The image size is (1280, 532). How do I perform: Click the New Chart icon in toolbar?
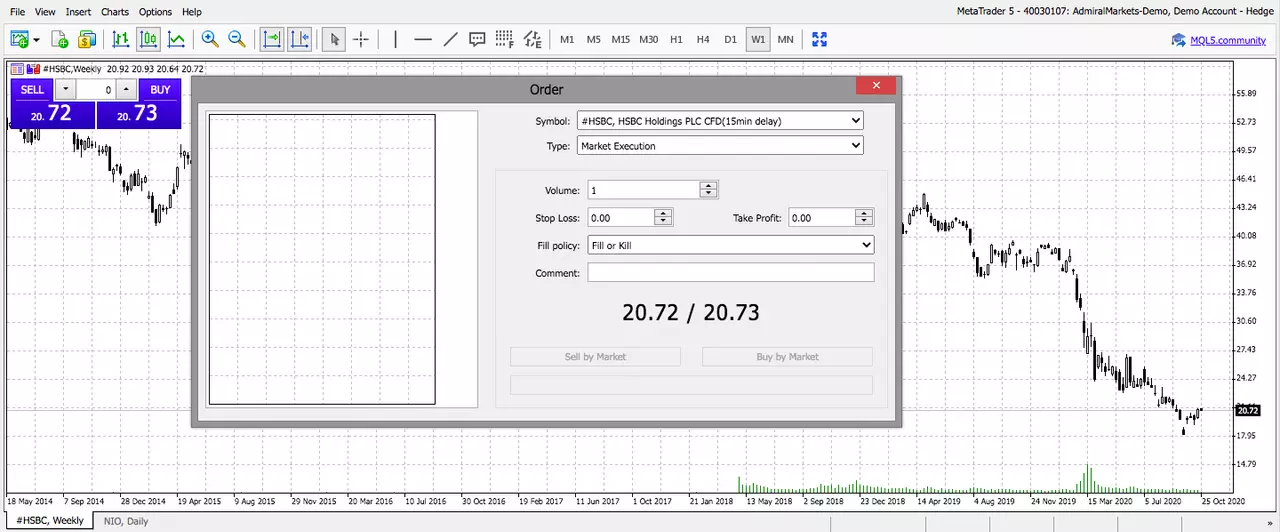19,39
